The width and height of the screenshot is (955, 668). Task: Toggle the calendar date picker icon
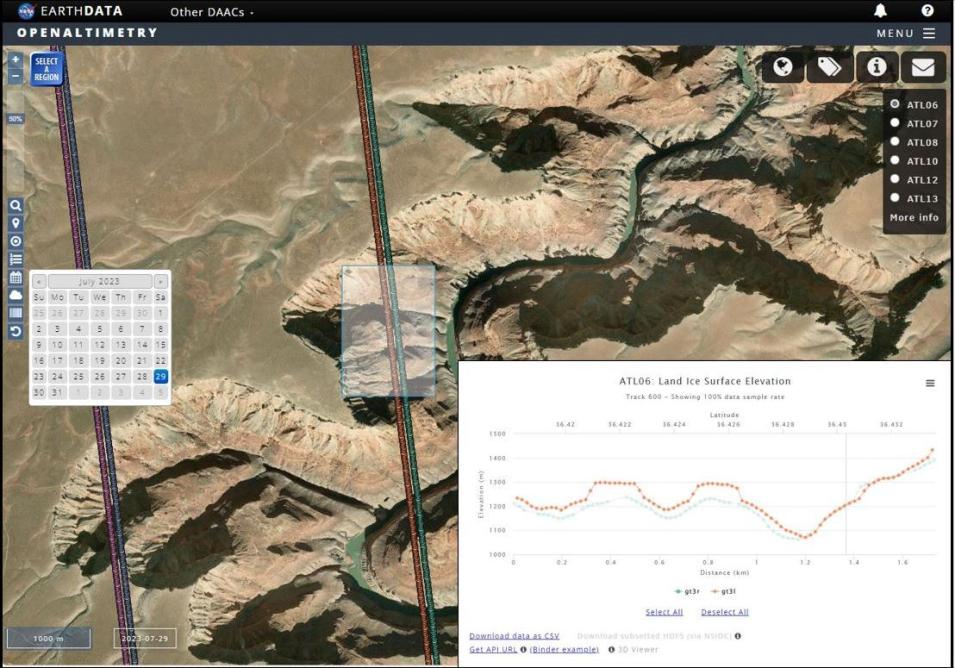tap(16, 278)
